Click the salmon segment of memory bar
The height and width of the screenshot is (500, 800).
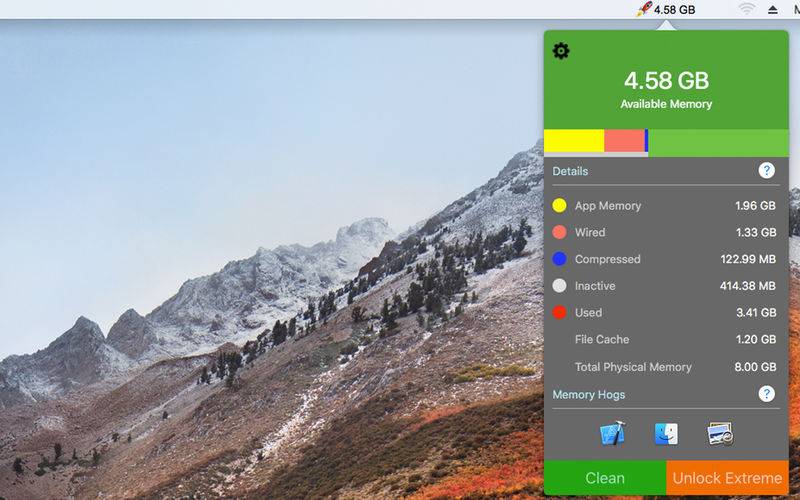tap(624, 140)
